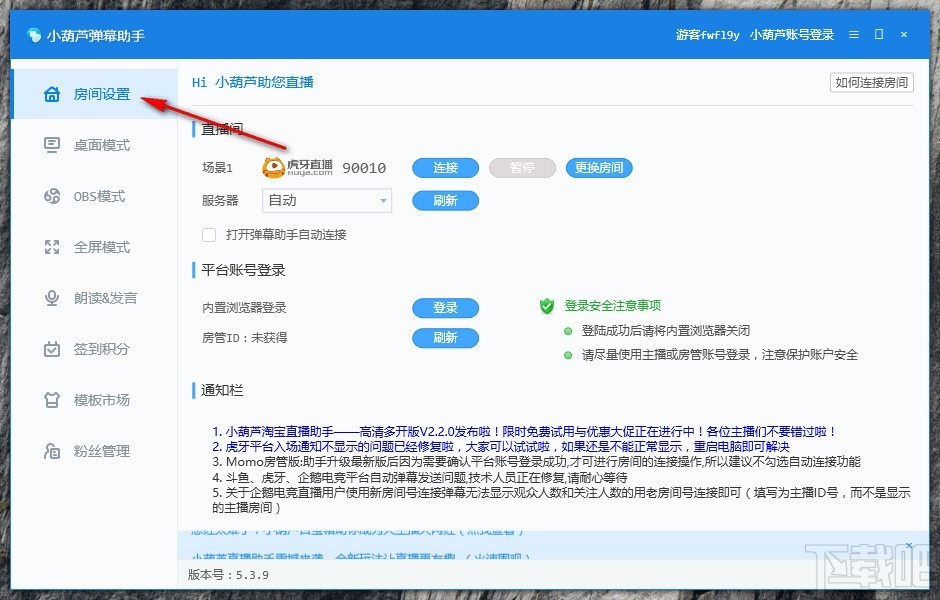Open the hamburger menu in title bar
The width and height of the screenshot is (940, 600).
852,33
